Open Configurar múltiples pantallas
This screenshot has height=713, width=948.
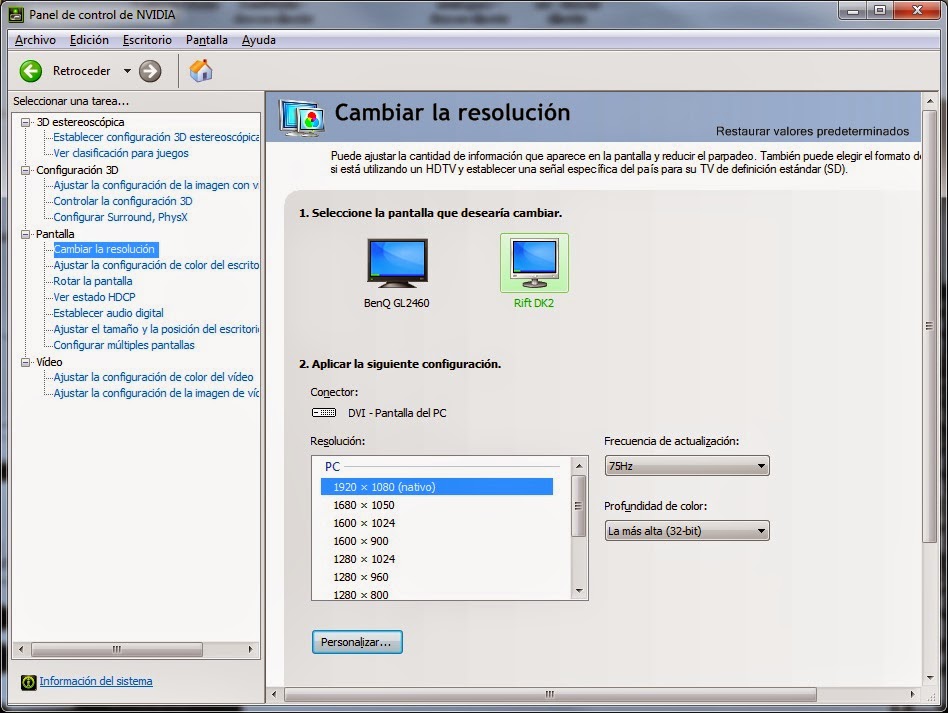click(124, 345)
